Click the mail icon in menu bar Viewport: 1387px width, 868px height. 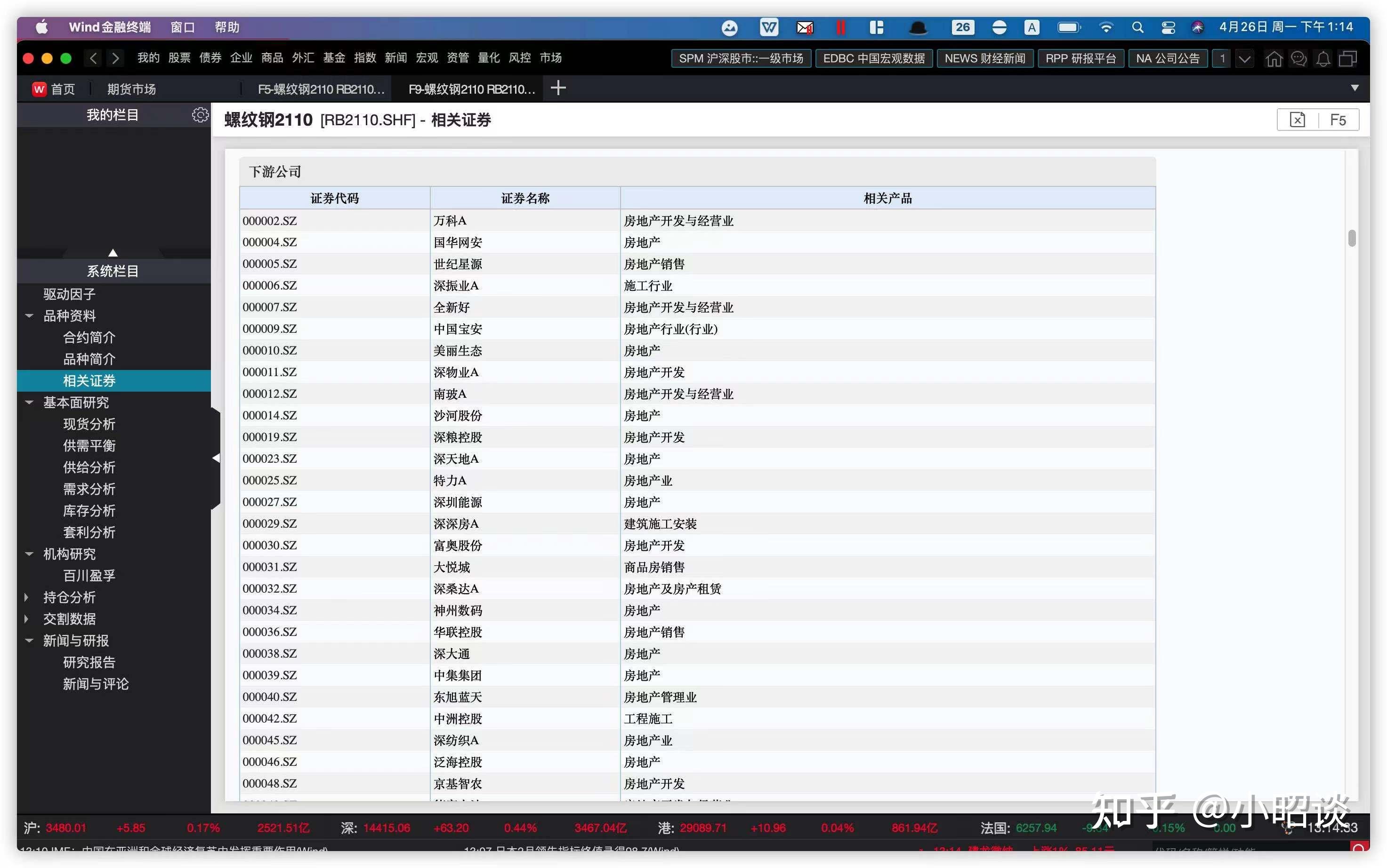(804, 28)
